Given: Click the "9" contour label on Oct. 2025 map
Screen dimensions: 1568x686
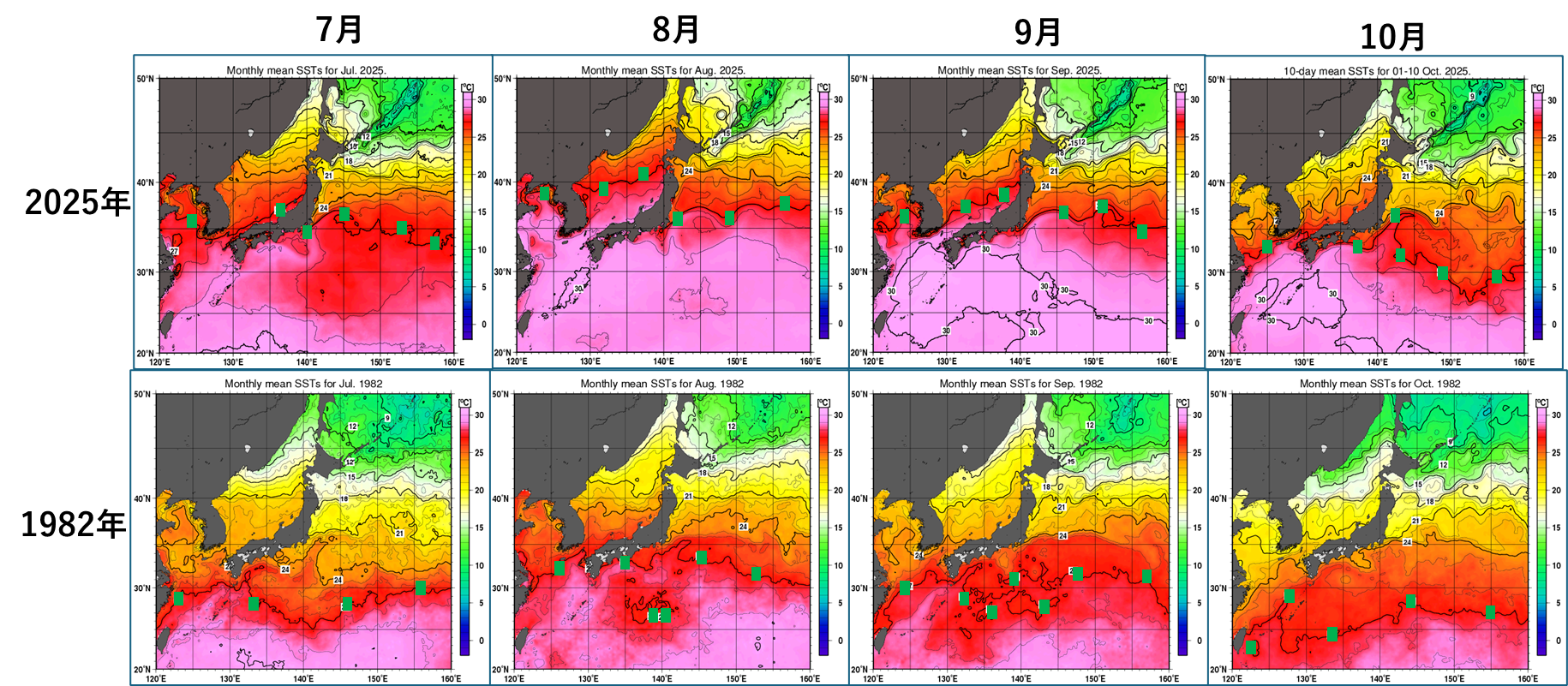Looking at the screenshot, I should tap(1472, 97).
